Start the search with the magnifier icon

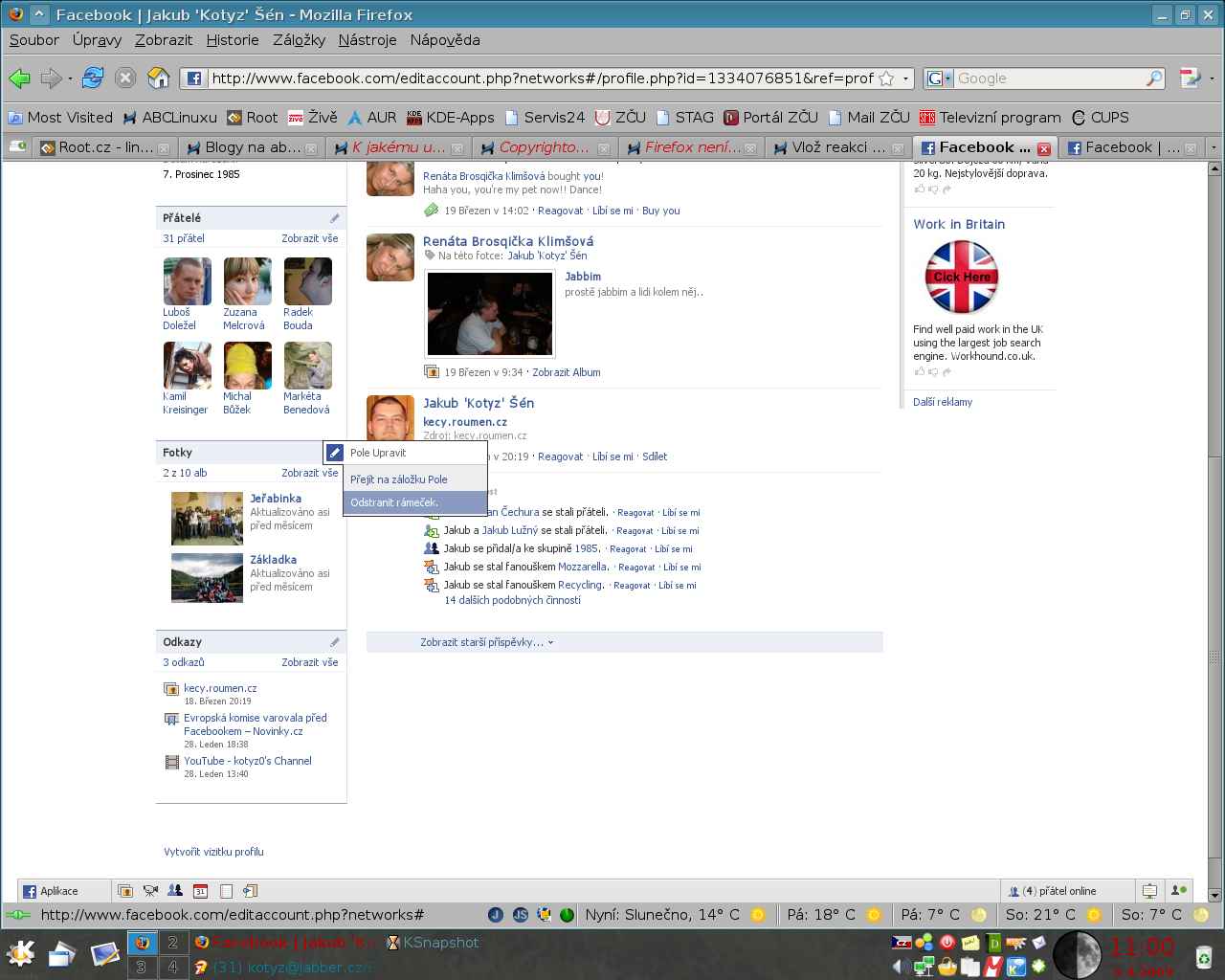tap(1154, 78)
